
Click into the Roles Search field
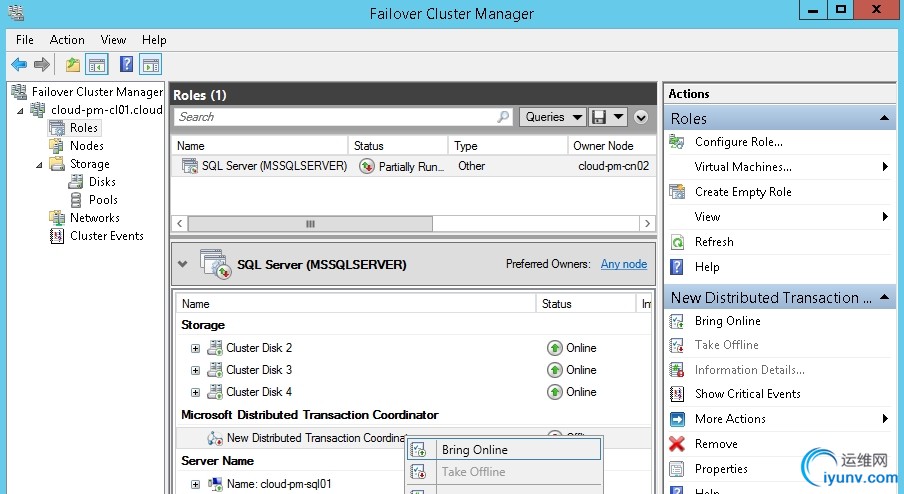[342, 117]
